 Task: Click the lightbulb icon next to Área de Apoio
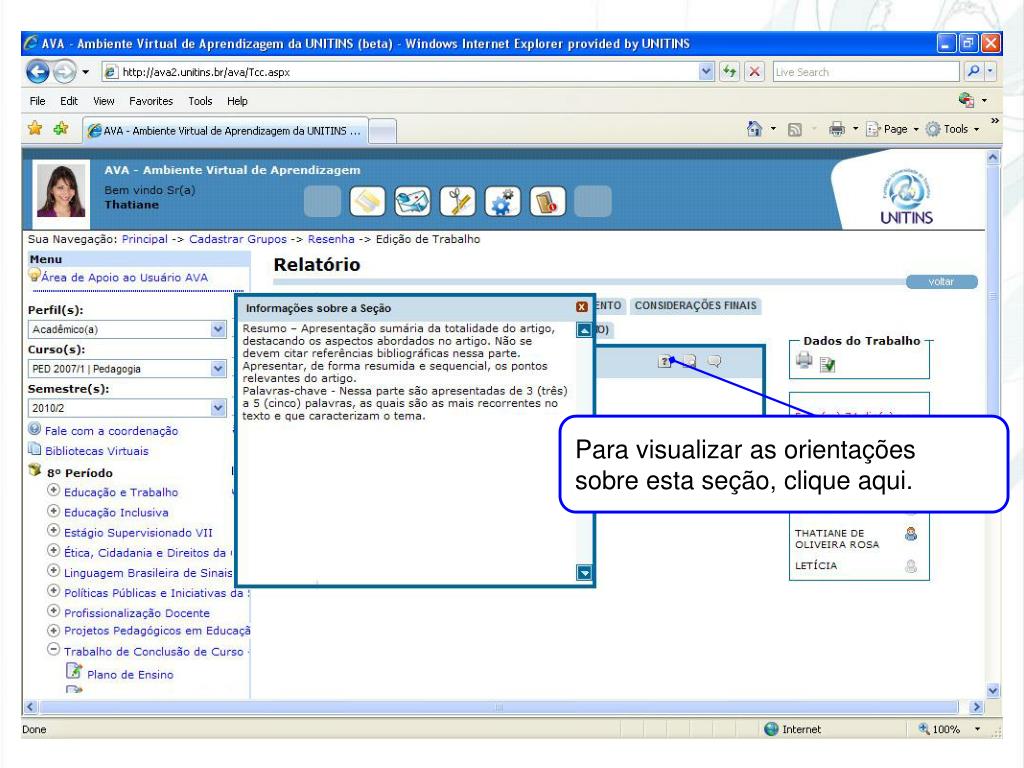coord(35,275)
